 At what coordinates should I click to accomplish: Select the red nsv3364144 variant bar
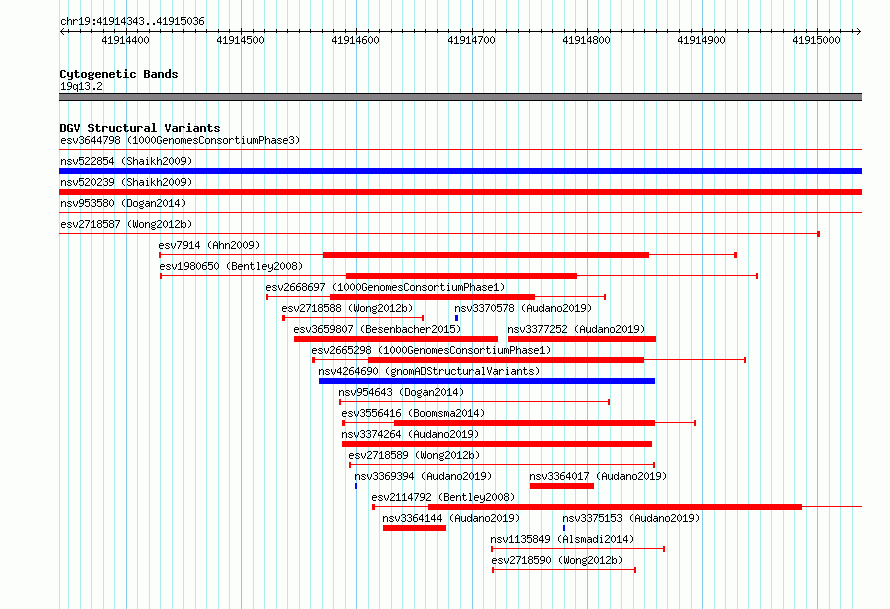click(x=414, y=528)
